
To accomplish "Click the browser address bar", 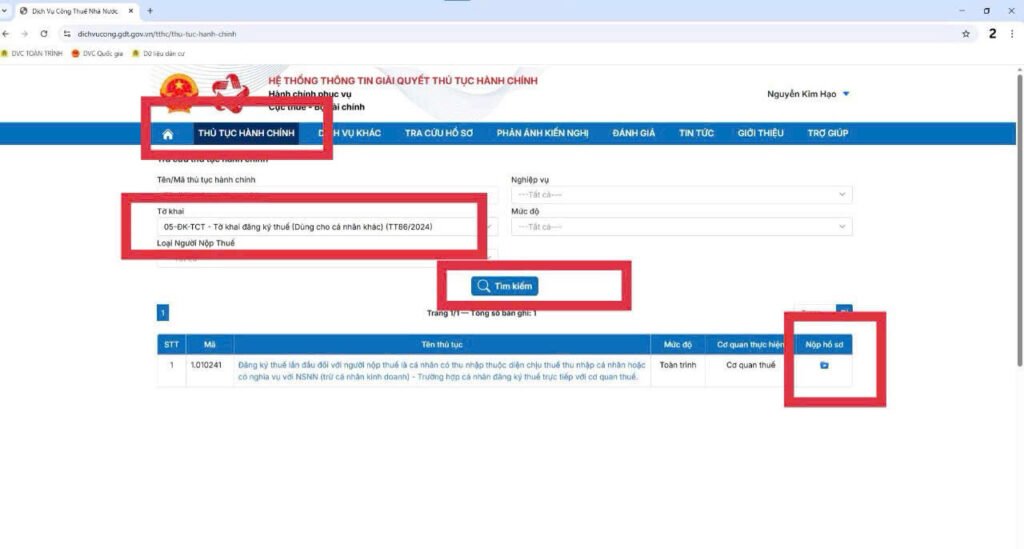I will [500, 33].
